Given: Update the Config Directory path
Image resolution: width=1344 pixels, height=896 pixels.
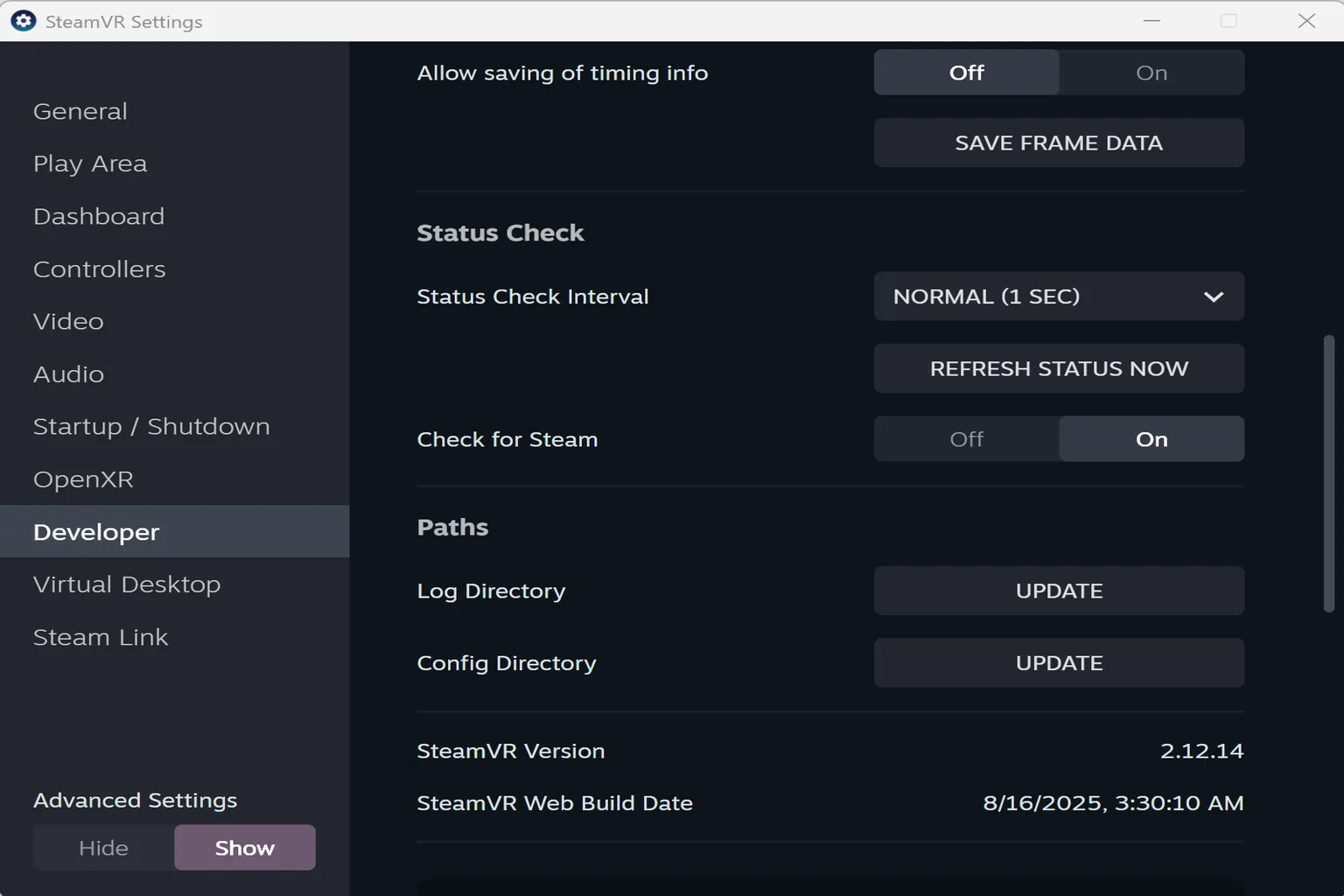Looking at the screenshot, I should [x=1059, y=663].
